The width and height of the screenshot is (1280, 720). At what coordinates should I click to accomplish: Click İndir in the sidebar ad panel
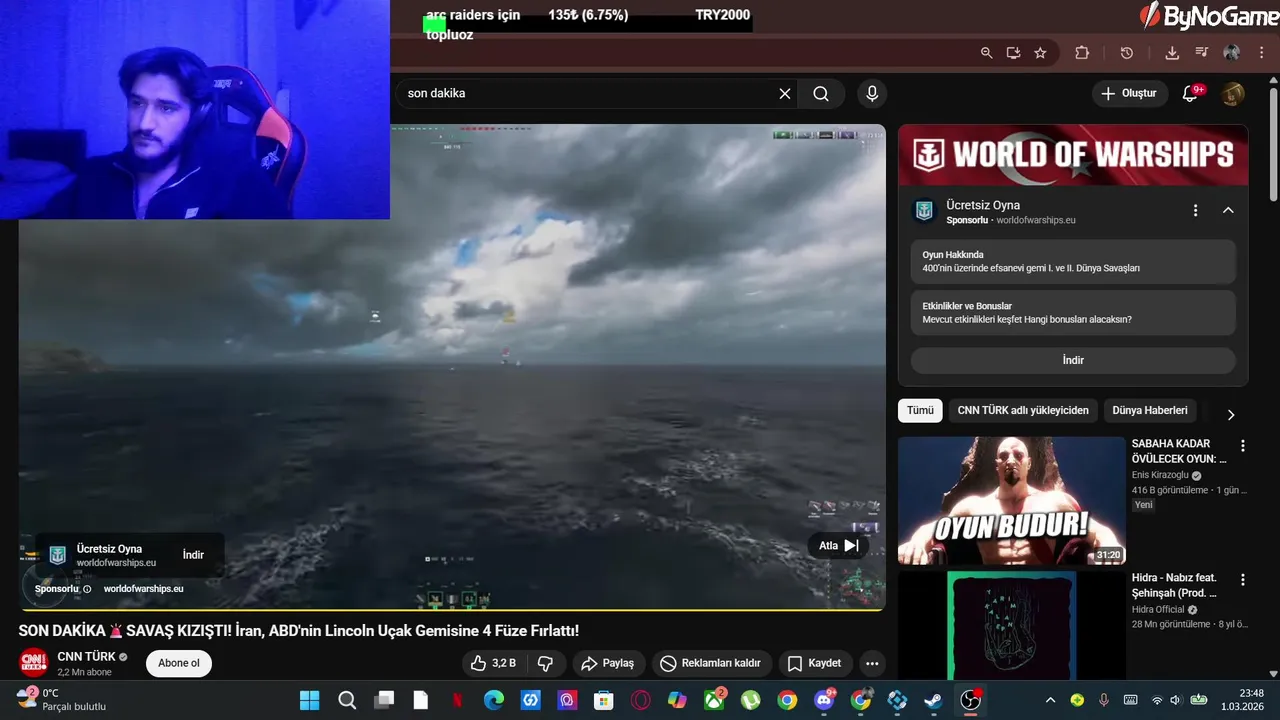[x=1073, y=360]
